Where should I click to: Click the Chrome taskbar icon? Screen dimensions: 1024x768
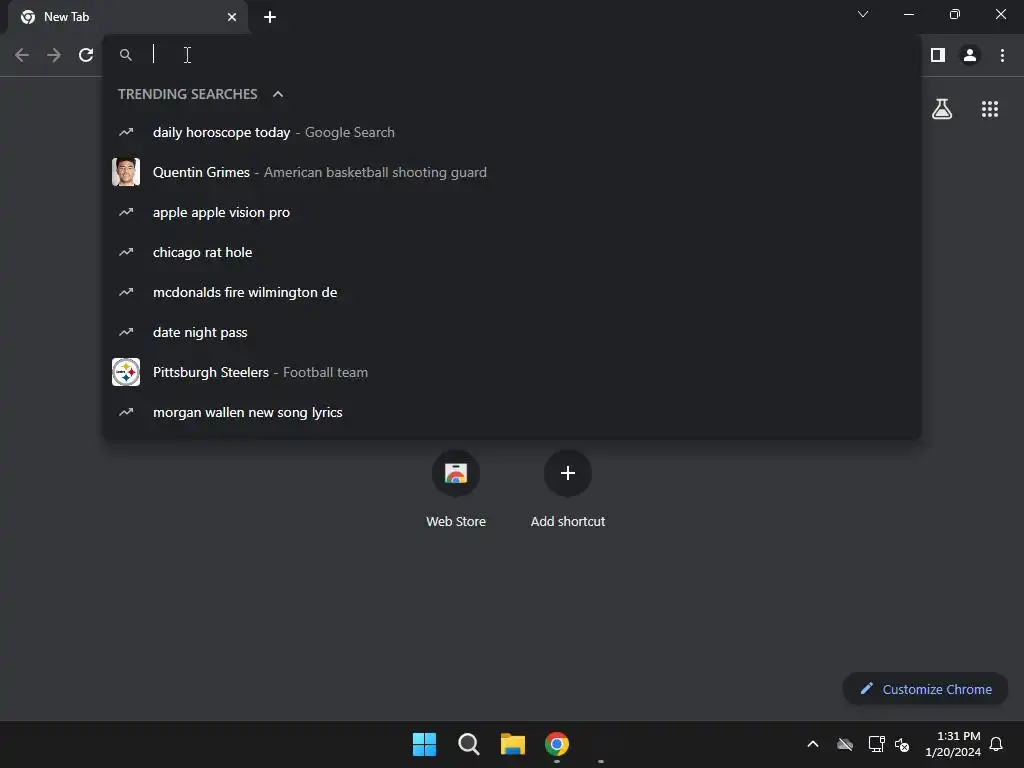pyautogui.click(x=556, y=744)
